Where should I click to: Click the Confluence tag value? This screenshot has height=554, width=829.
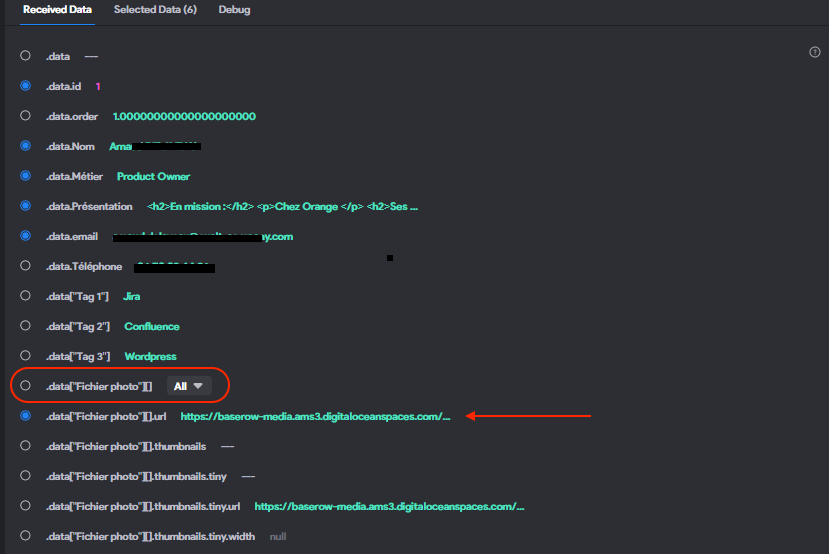(x=152, y=327)
